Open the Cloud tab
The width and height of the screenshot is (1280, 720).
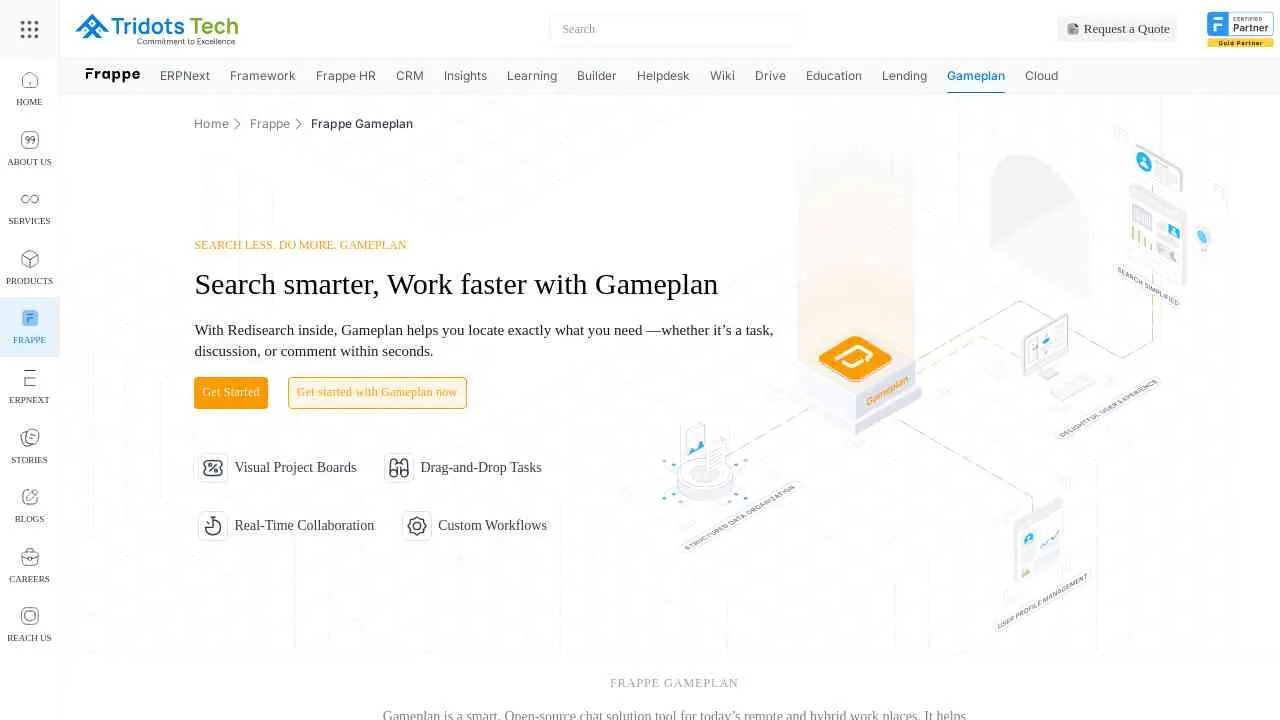(x=1041, y=76)
